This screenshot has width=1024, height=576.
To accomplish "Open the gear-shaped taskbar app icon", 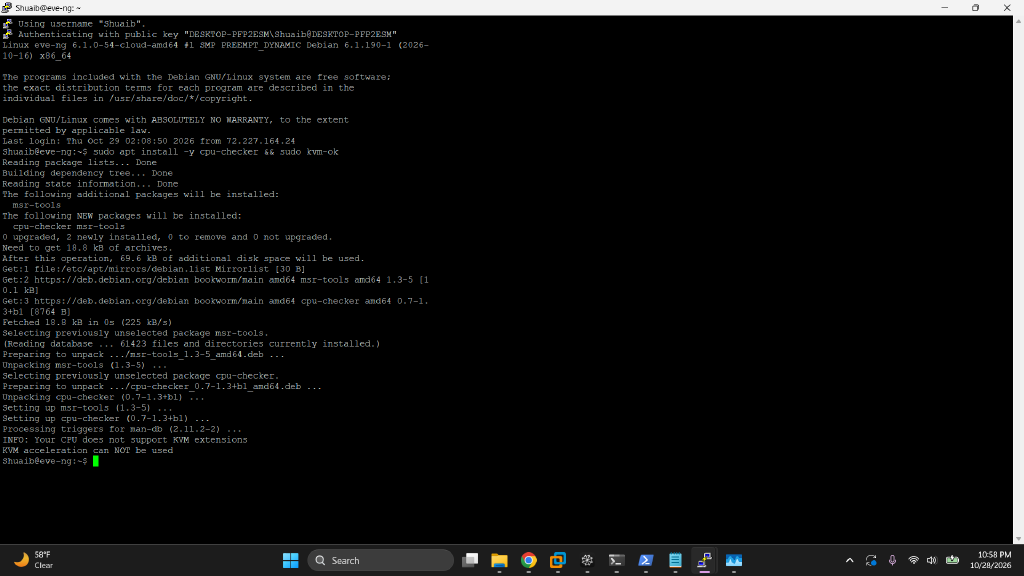I will tap(587, 560).
